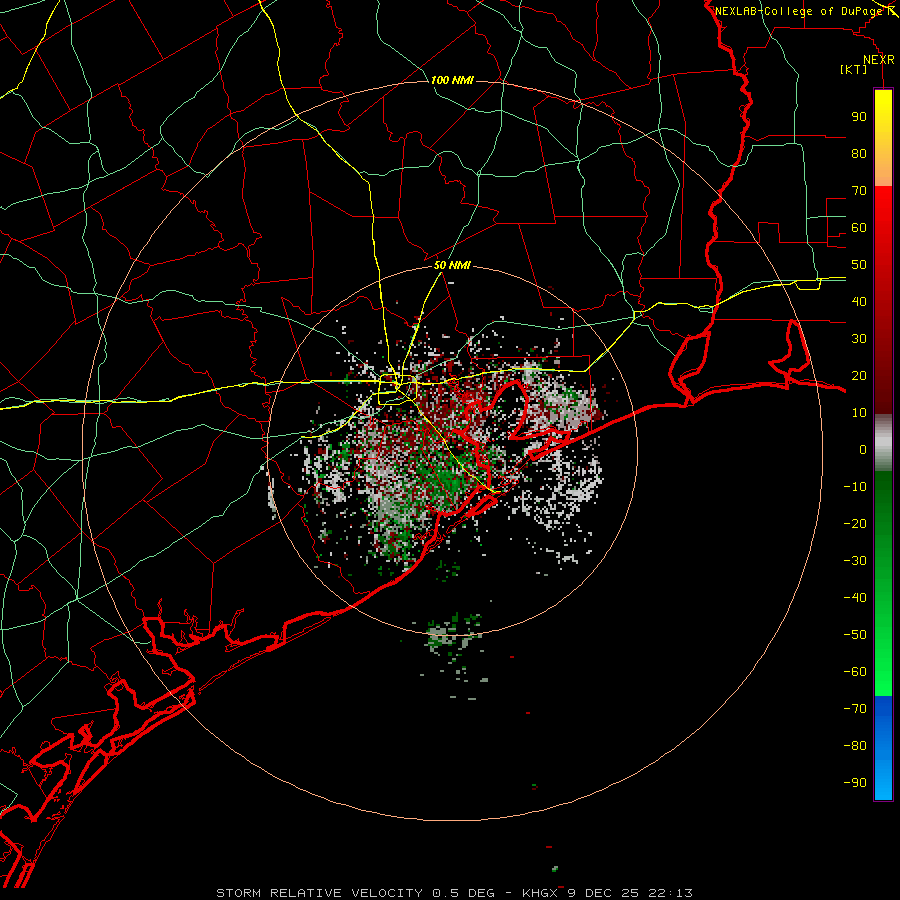Viewport: 900px width, 900px height.
Task: Click the 30 value on the velocity scale
Action: coord(859,339)
